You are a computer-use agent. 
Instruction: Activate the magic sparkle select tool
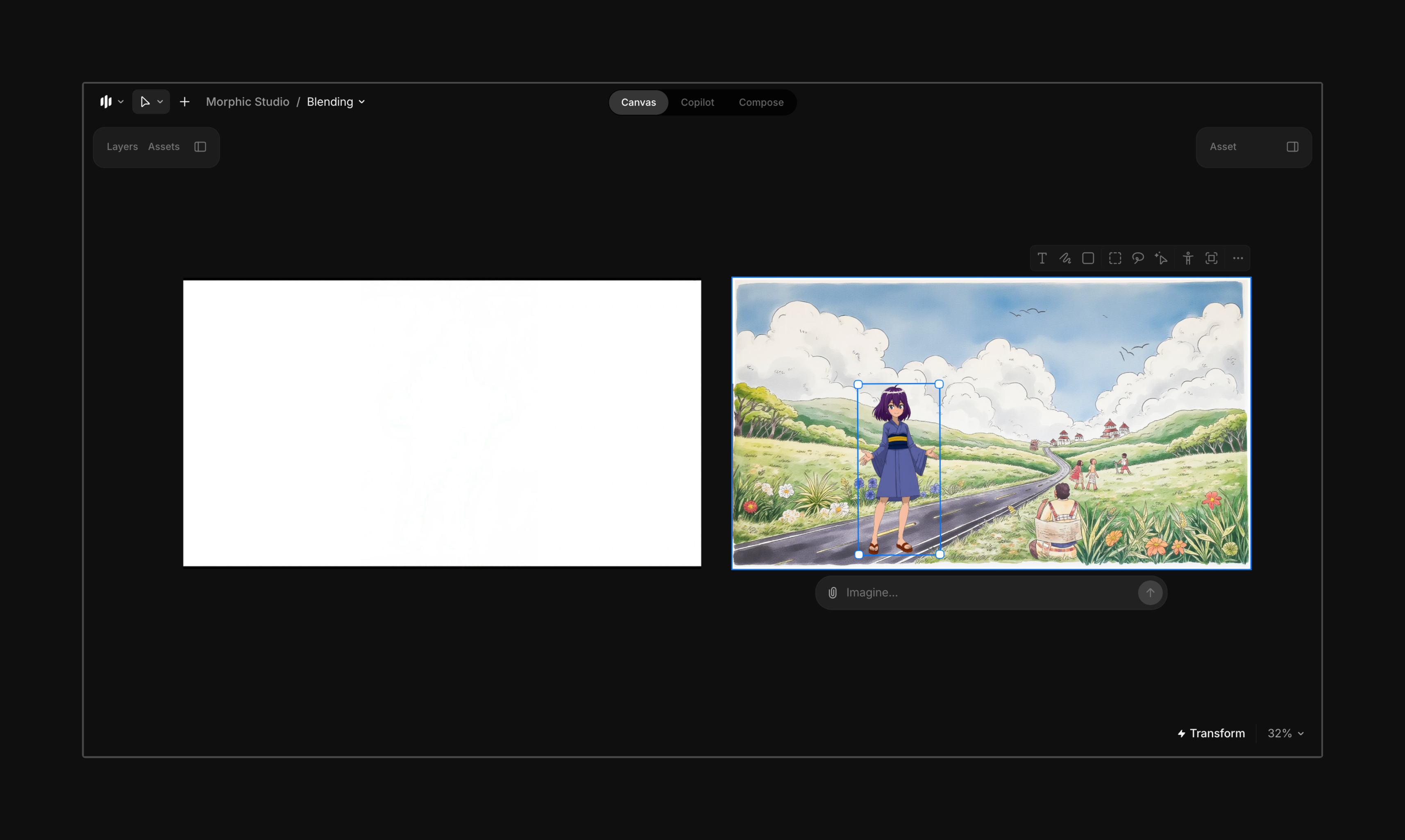coord(1161,259)
